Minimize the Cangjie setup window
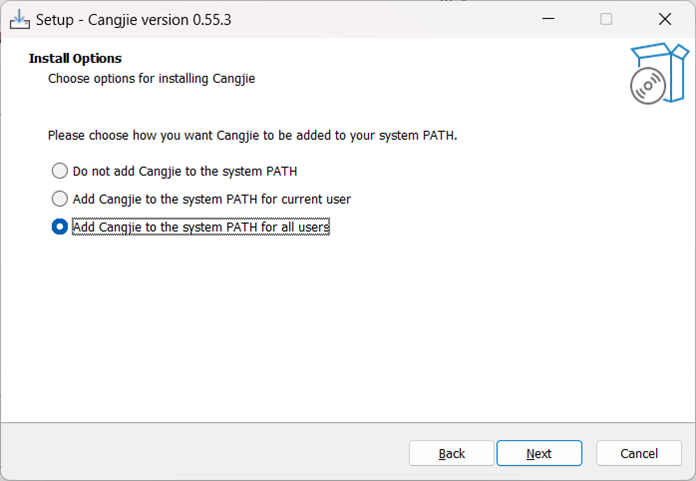696x481 pixels. (x=549, y=19)
